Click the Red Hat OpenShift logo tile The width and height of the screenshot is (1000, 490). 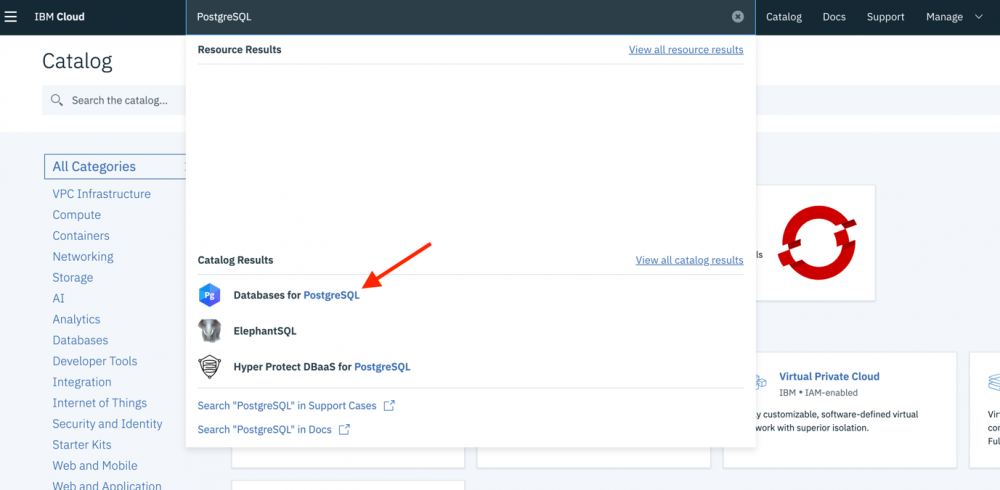click(817, 243)
